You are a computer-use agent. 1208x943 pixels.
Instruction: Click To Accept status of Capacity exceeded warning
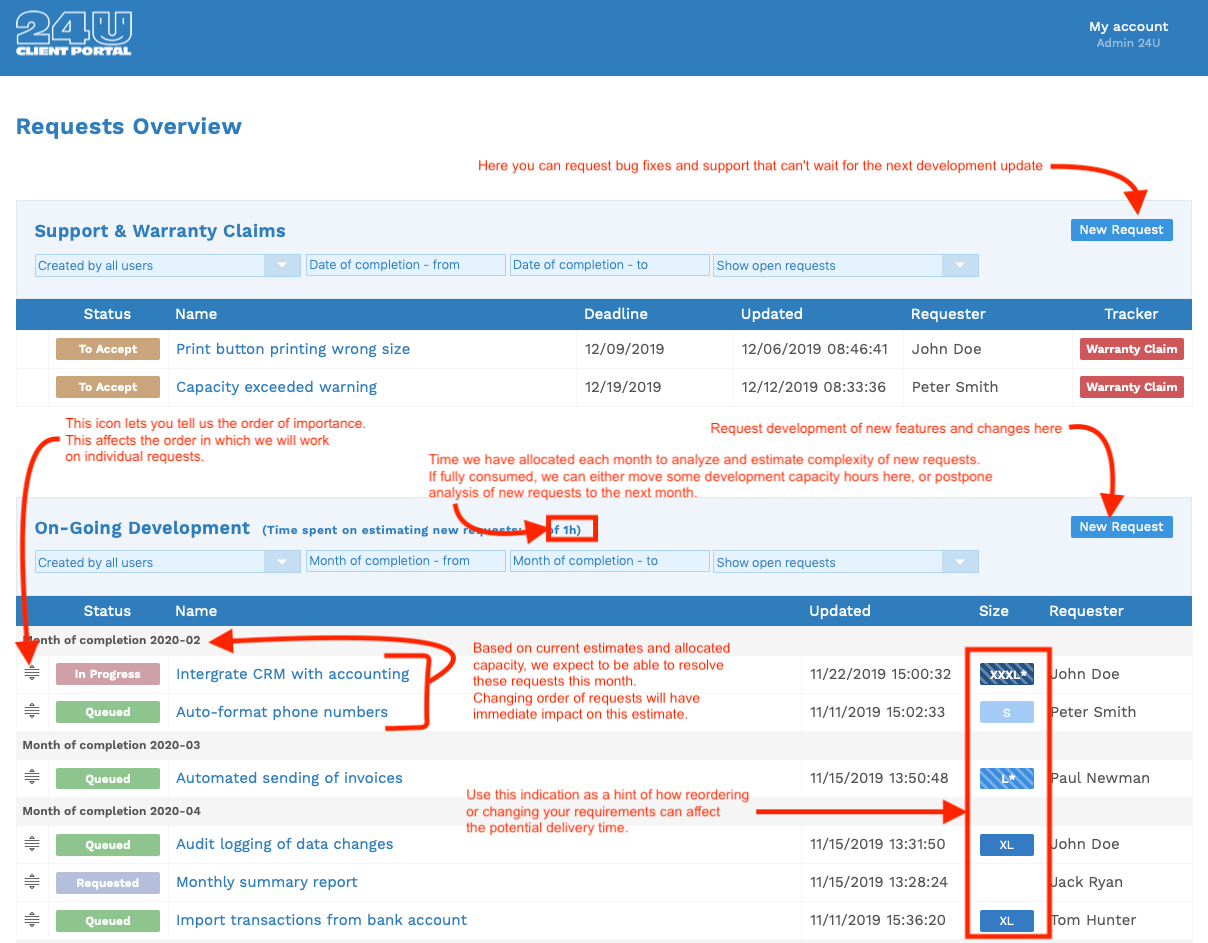pos(108,387)
